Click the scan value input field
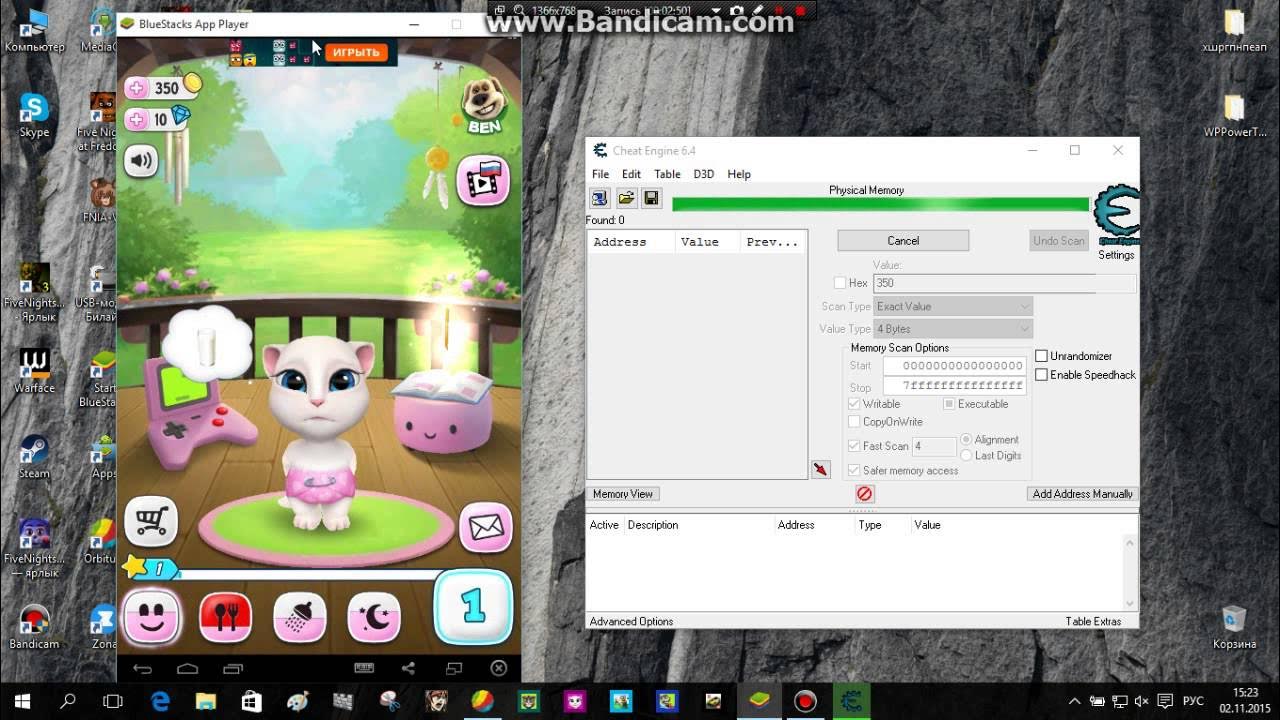Screen dimensions: 1280x720 point(1004,283)
